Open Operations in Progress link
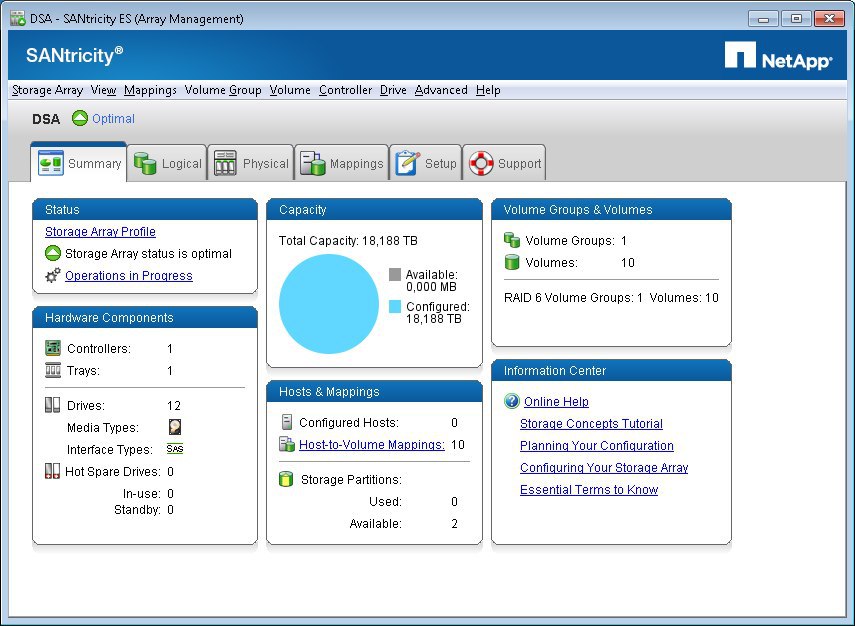Image resolution: width=855 pixels, height=626 pixels. point(129,276)
